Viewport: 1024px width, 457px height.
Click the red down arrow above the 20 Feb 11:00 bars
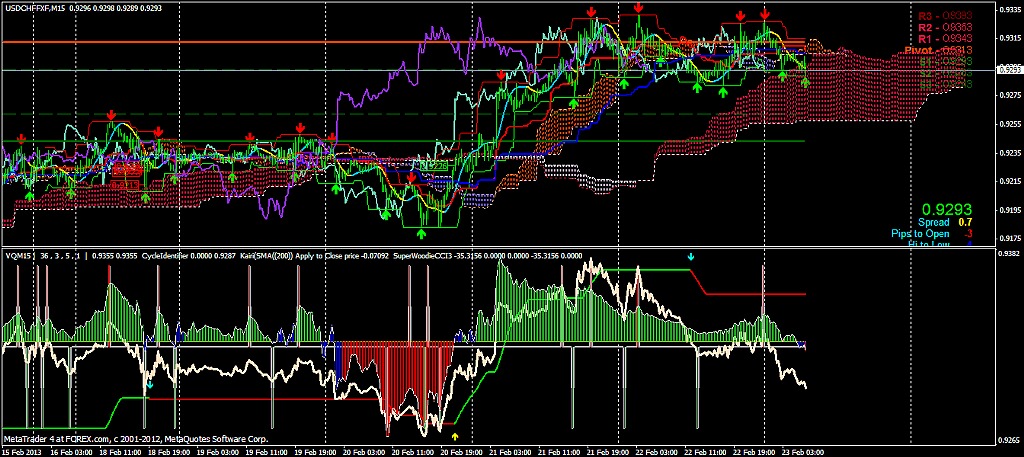(411, 178)
